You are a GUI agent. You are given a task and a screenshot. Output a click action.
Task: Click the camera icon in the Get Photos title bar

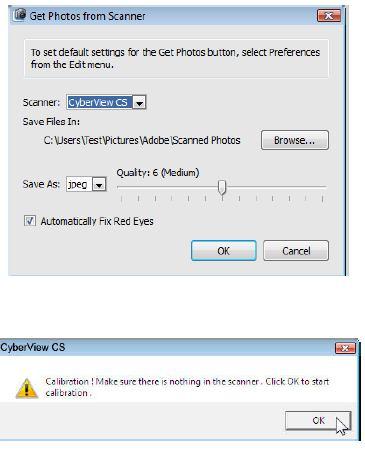point(20,15)
